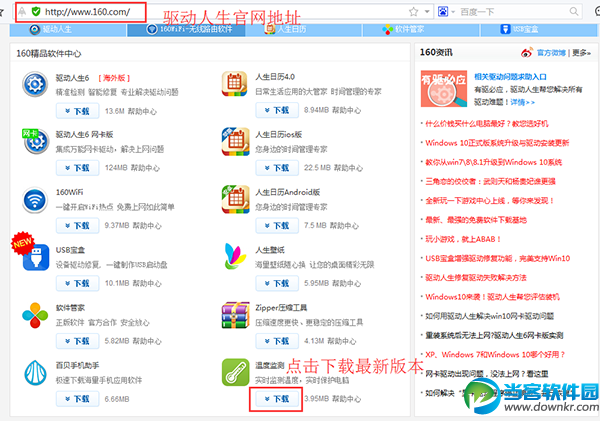Image resolution: width=600 pixels, height=421 pixels.
Task: Click the 详情>> link
Action: 522,102
